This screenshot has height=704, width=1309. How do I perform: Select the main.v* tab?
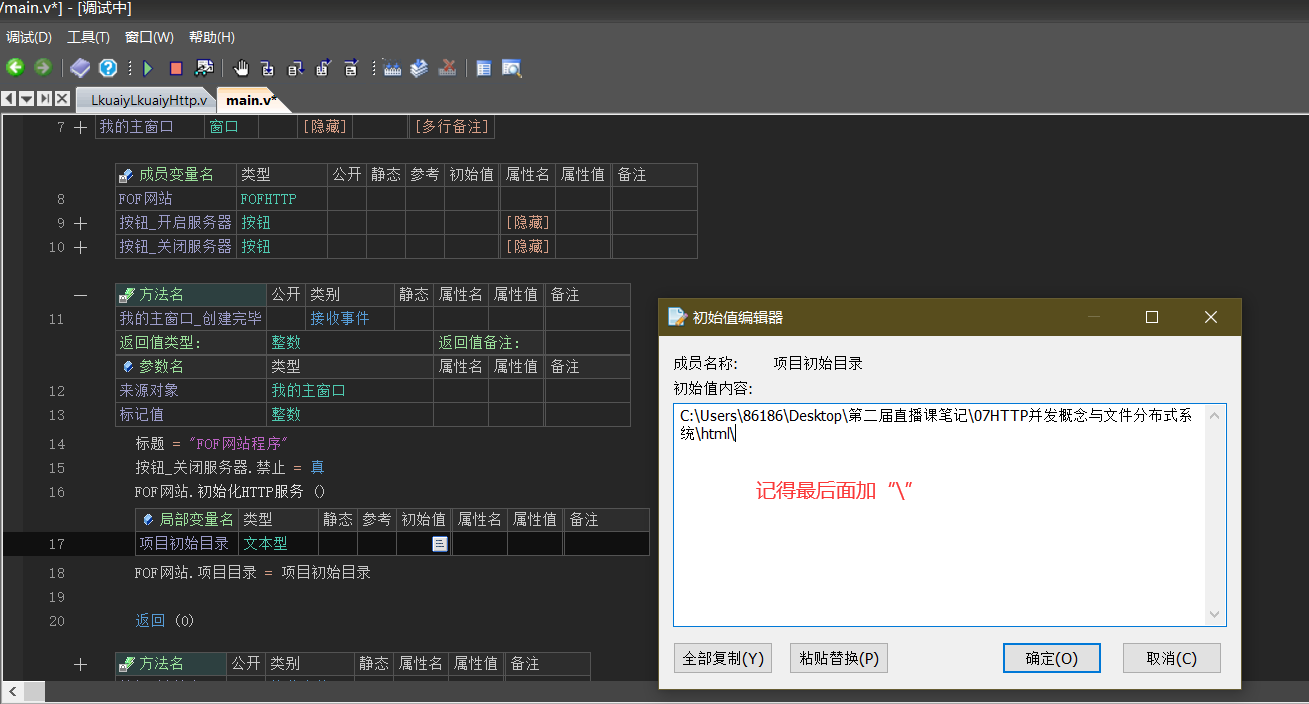[250, 100]
